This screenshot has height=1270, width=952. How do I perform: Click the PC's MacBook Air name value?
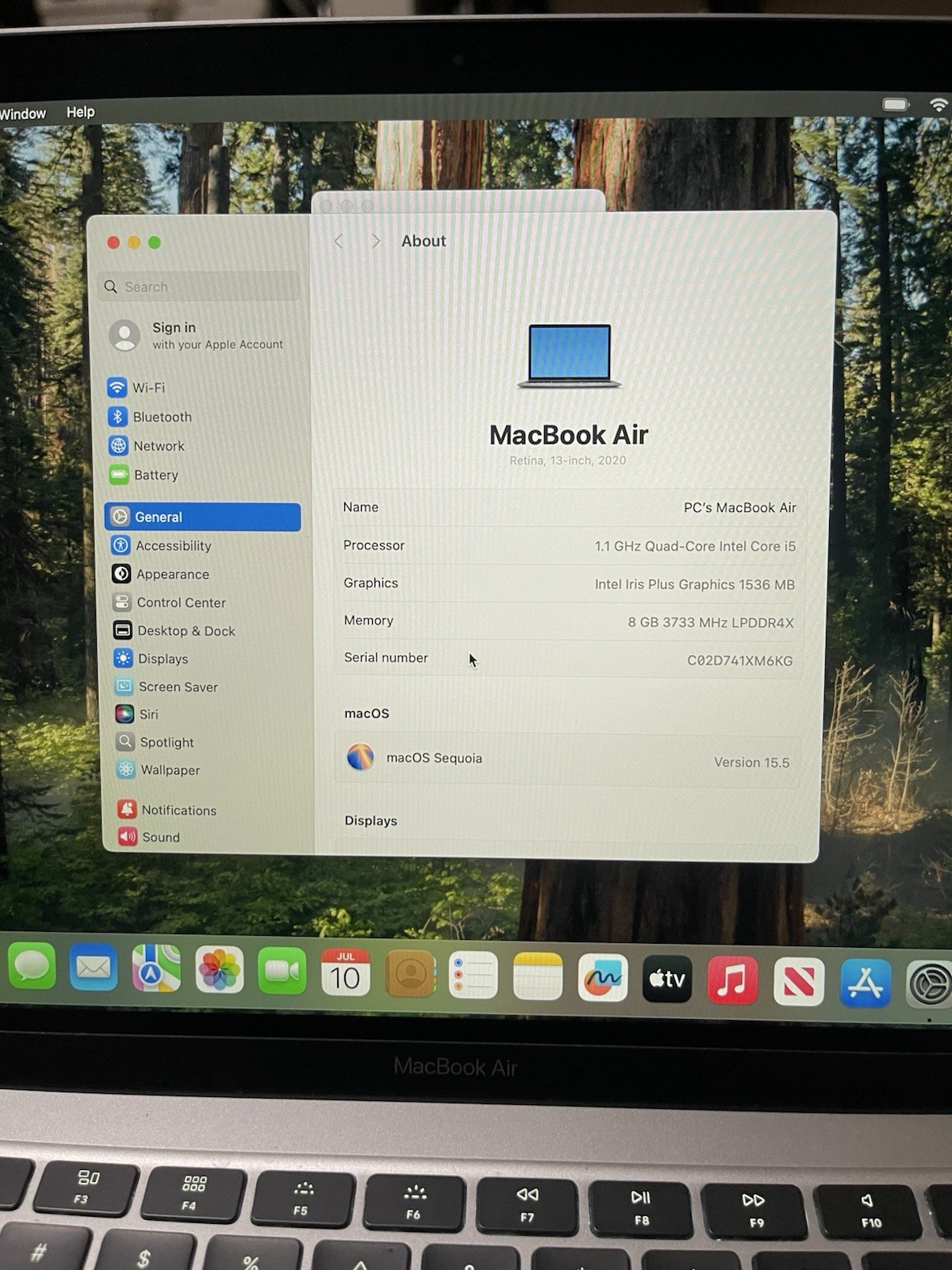740,508
